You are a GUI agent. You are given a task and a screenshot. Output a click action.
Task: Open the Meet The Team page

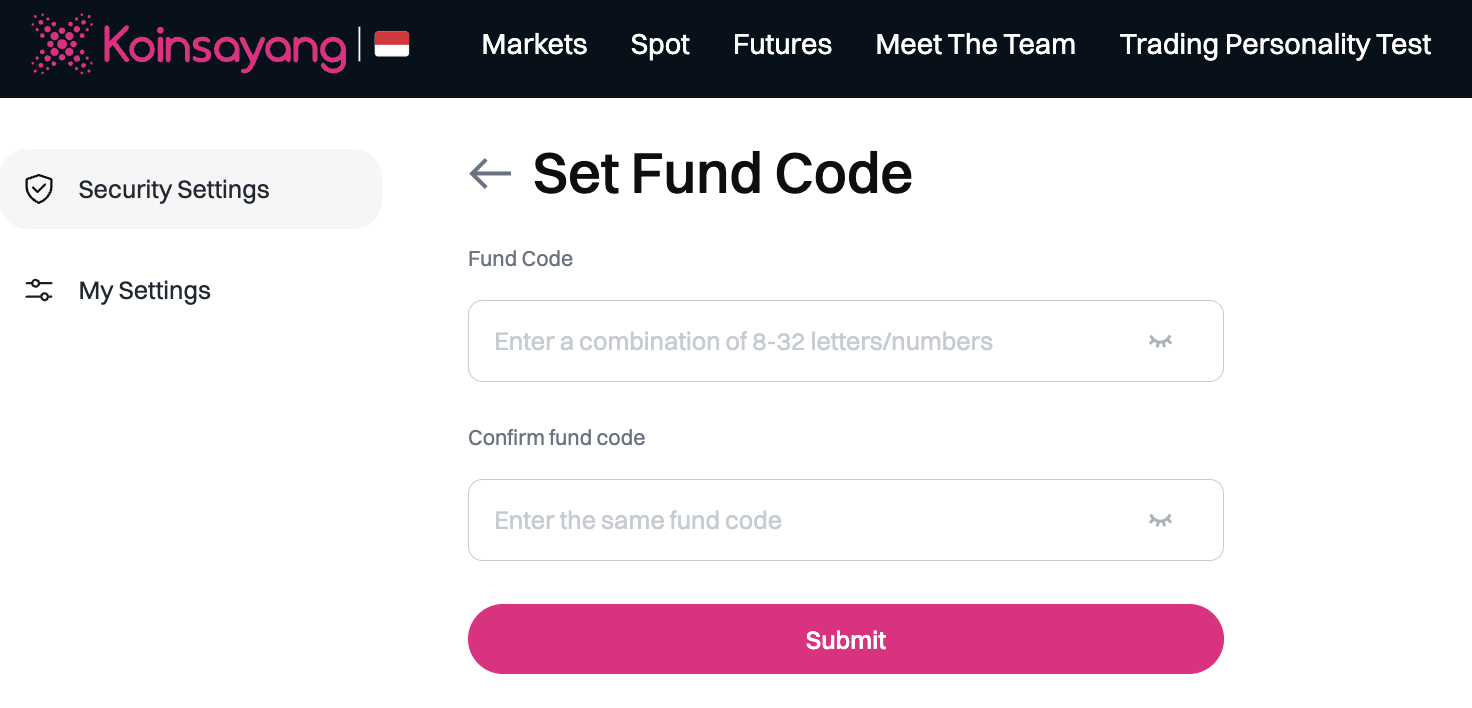pos(975,45)
